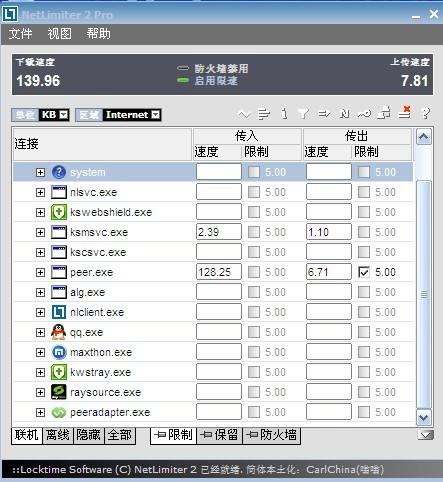Screen dimensions: 443x482
Task: Enable peer.exe incoming limit checkbox
Action: pyautogui.click(x=254, y=272)
